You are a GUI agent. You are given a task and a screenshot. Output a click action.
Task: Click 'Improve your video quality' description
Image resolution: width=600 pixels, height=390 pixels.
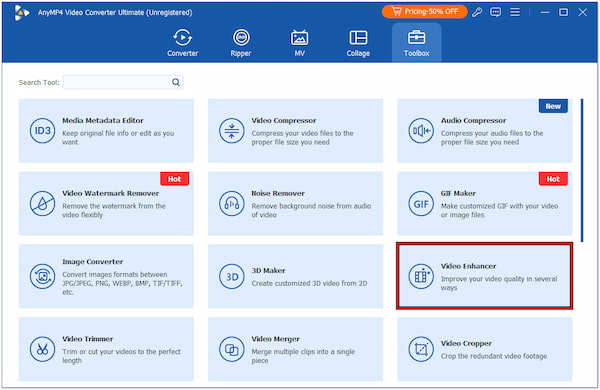pos(499,283)
